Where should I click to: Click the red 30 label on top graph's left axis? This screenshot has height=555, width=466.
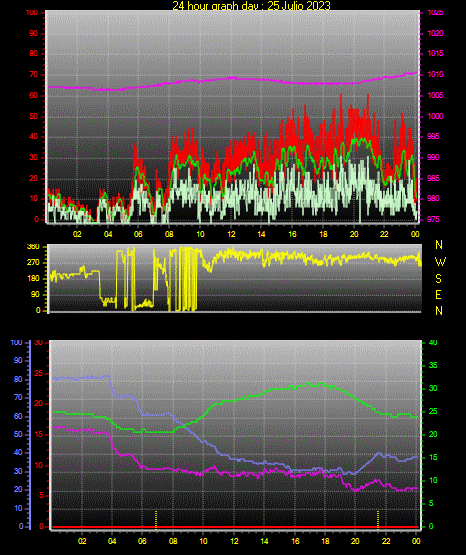(x=33, y=158)
